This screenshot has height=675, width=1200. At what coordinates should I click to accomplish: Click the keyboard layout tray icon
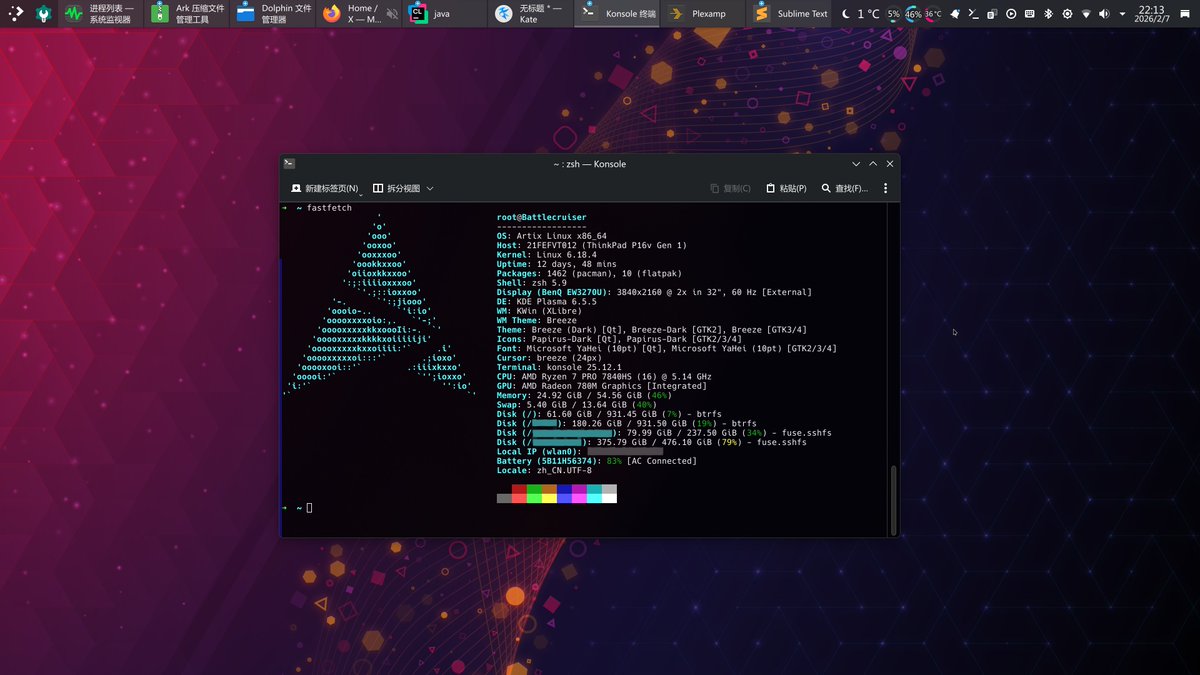point(1030,14)
